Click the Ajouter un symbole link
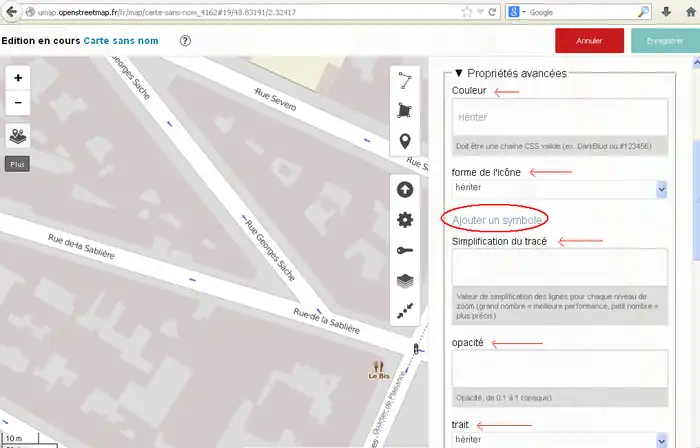700x448 pixels. click(496, 219)
